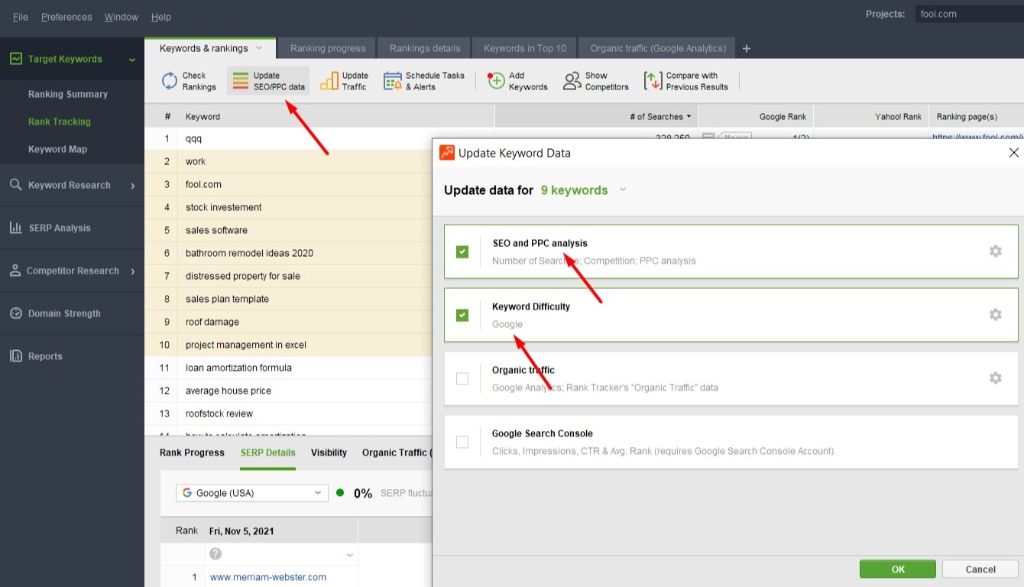This screenshot has height=587, width=1024.
Task: Switch to Ranking progress tab
Action: pyautogui.click(x=328, y=48)
